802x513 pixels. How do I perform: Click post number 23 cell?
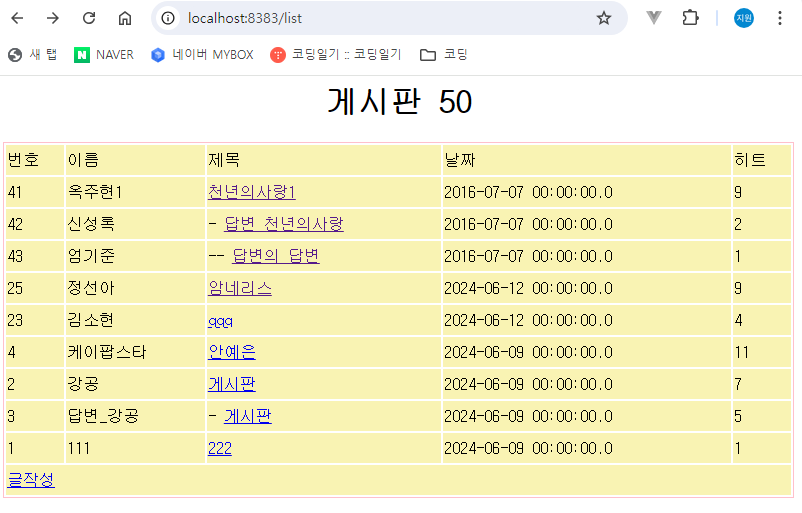pos(35,320)
